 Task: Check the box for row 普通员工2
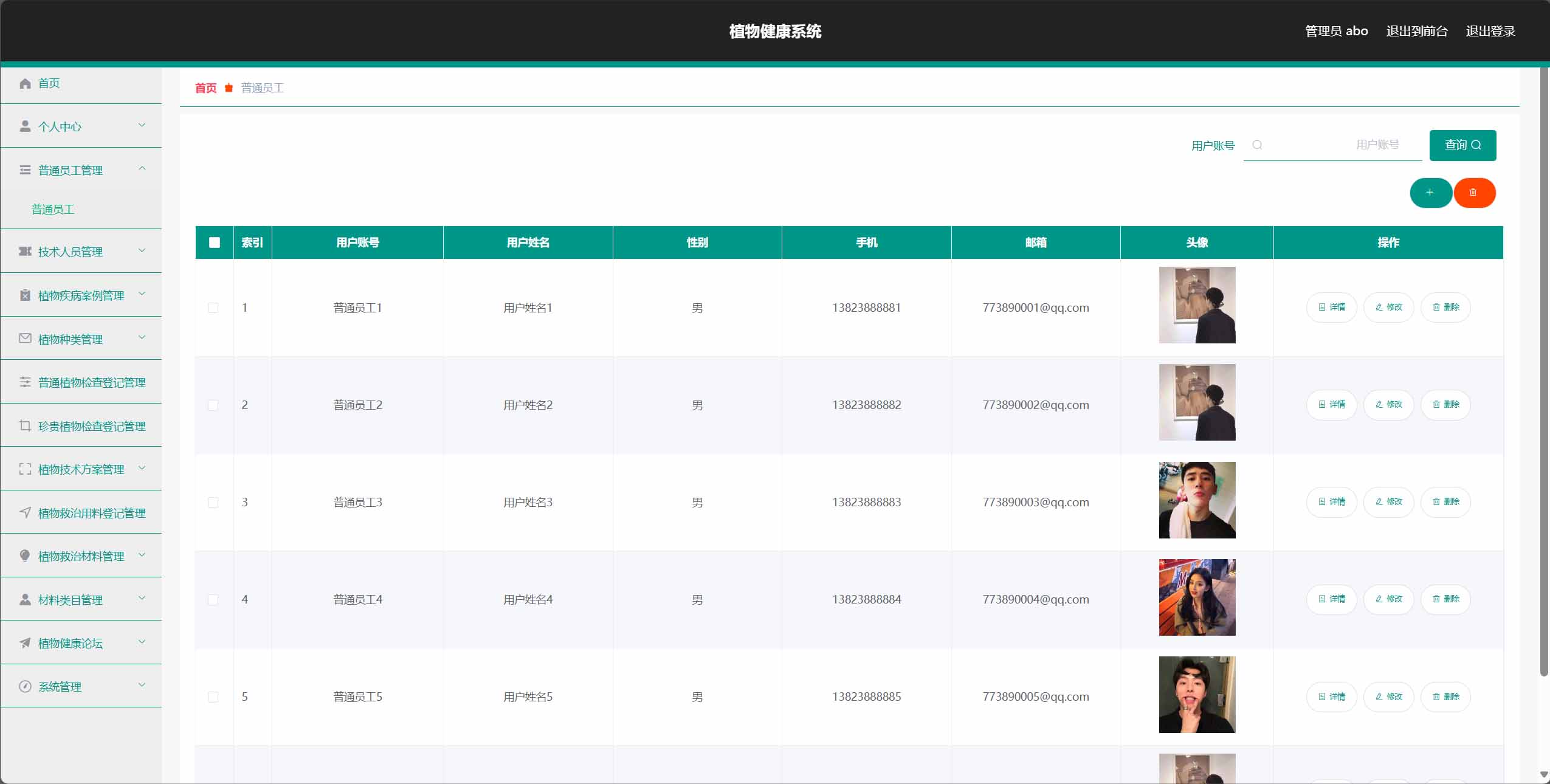tap(213, 405)
